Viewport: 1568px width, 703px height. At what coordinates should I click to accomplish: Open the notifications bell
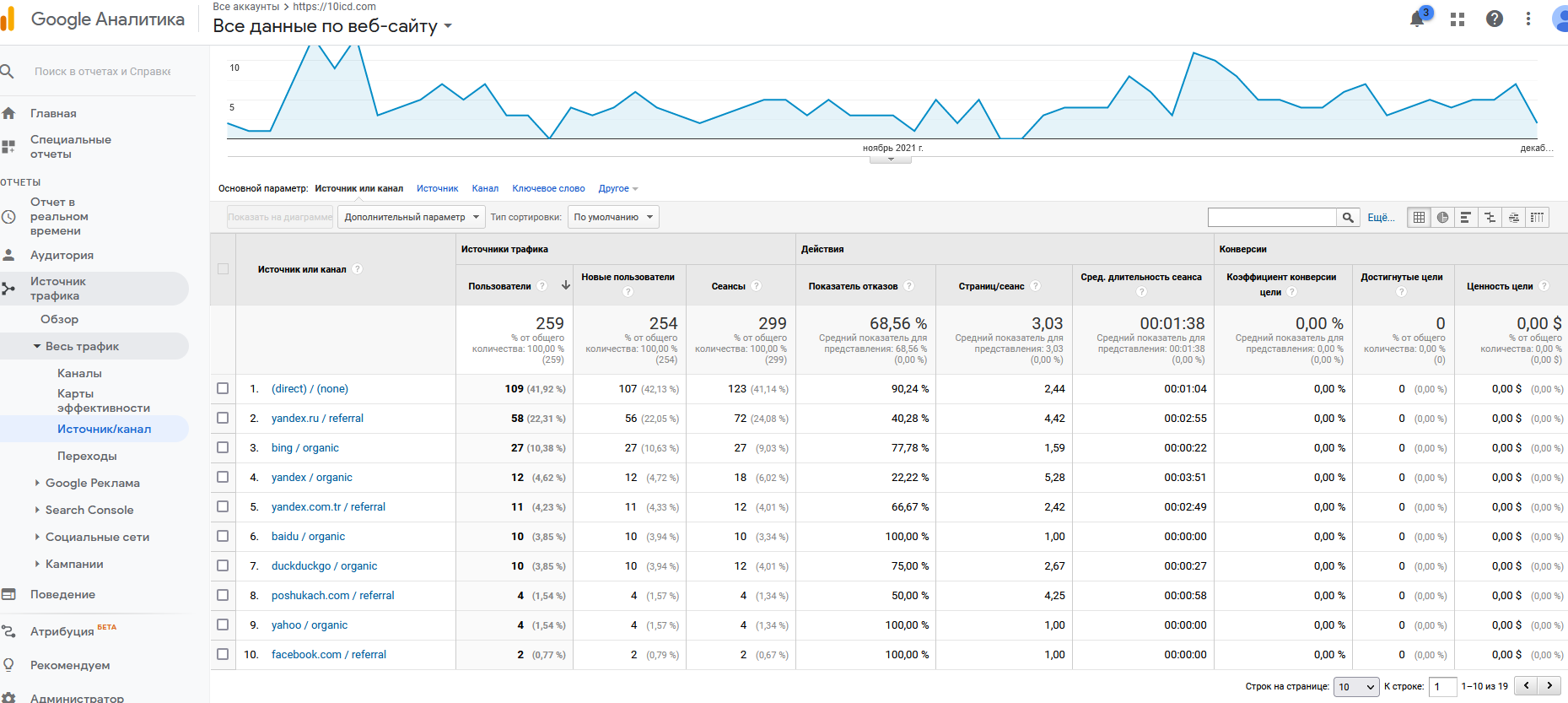pos(1418,19)
